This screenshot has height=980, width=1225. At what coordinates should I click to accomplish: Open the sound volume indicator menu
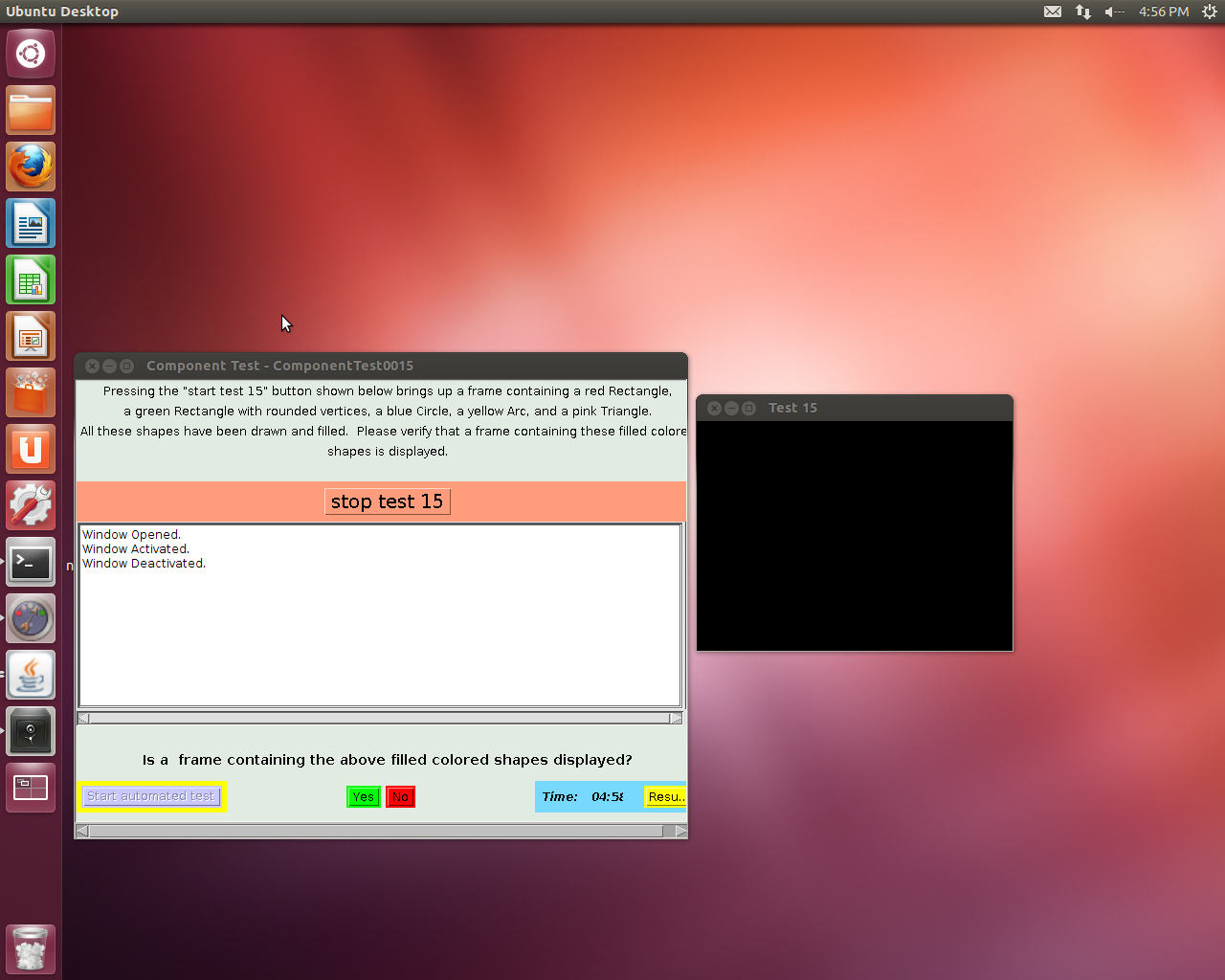click(x=1113, y=11)
